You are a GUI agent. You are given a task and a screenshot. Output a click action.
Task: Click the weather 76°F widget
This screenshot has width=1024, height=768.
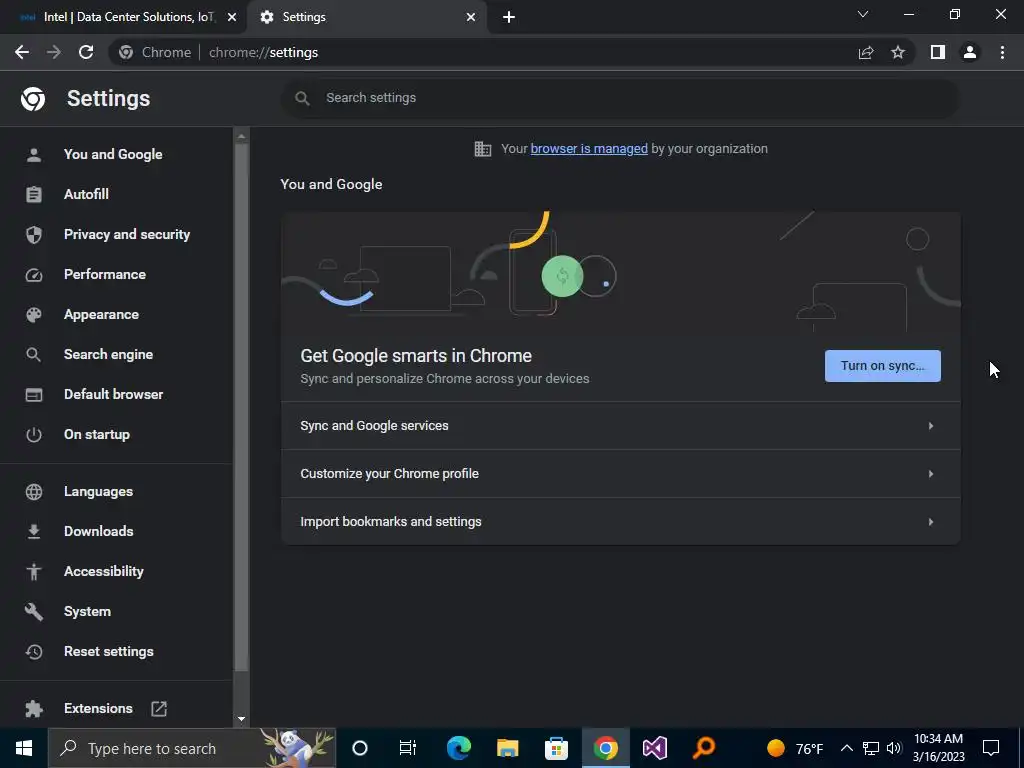795,748
